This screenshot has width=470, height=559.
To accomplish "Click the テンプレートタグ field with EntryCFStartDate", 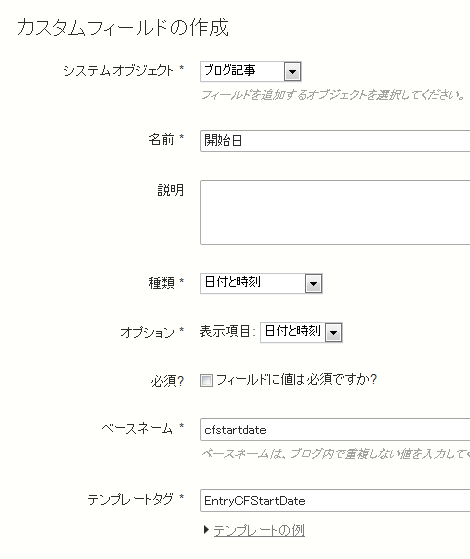I will [x=335, y=501].
